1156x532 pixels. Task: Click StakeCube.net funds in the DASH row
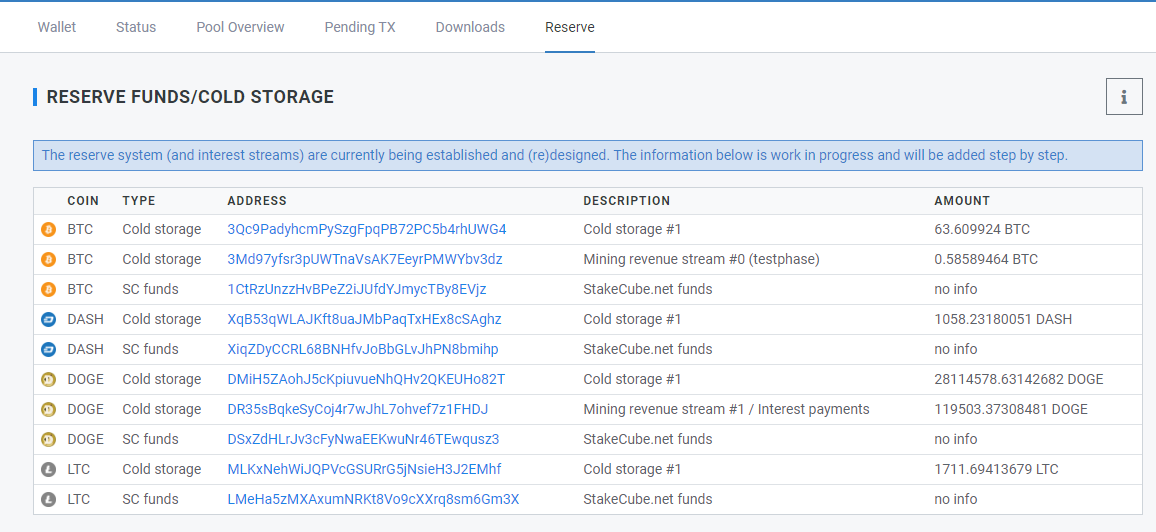pyautogui.click(x=647, y=349)
